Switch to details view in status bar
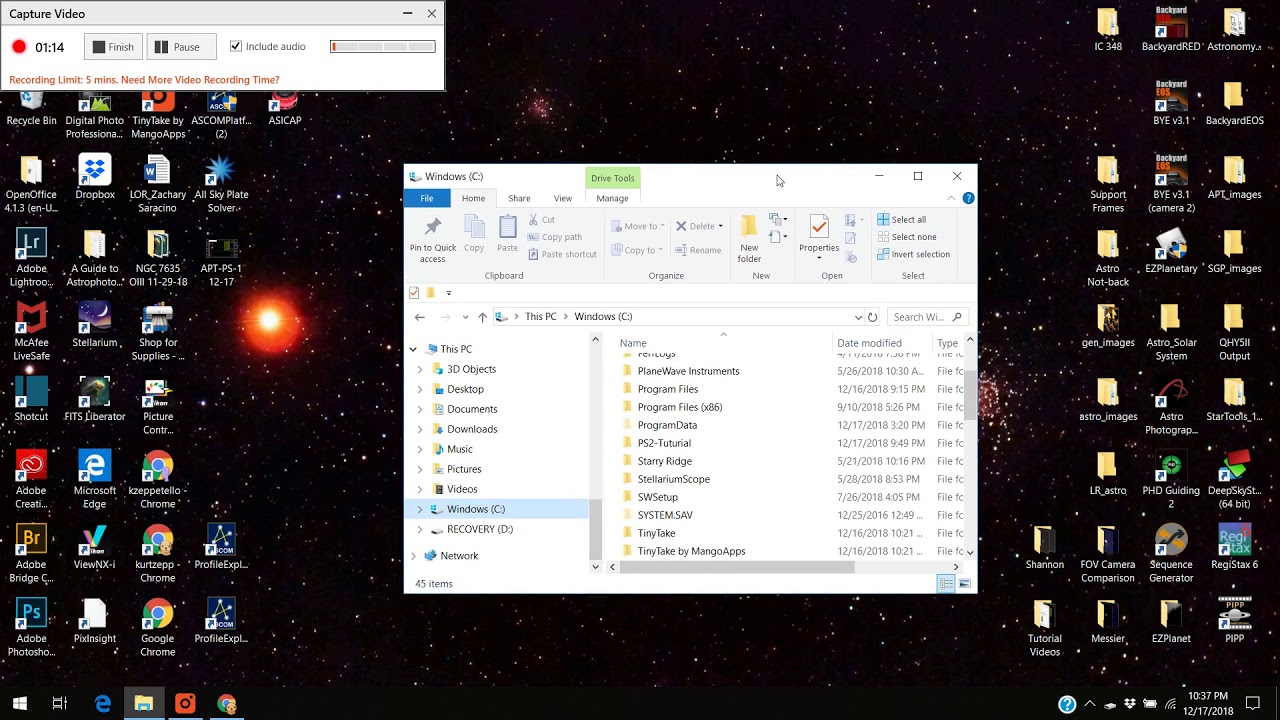This screenshot has width=1280, height=720. (946, 584)
